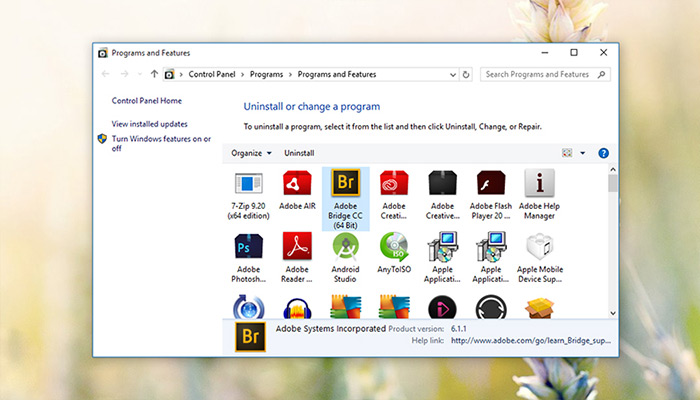Click the program list scrollbar down arrow
The height and width of the screenshot is (400, 700).
pyautogui.click(x=613, y=313)
